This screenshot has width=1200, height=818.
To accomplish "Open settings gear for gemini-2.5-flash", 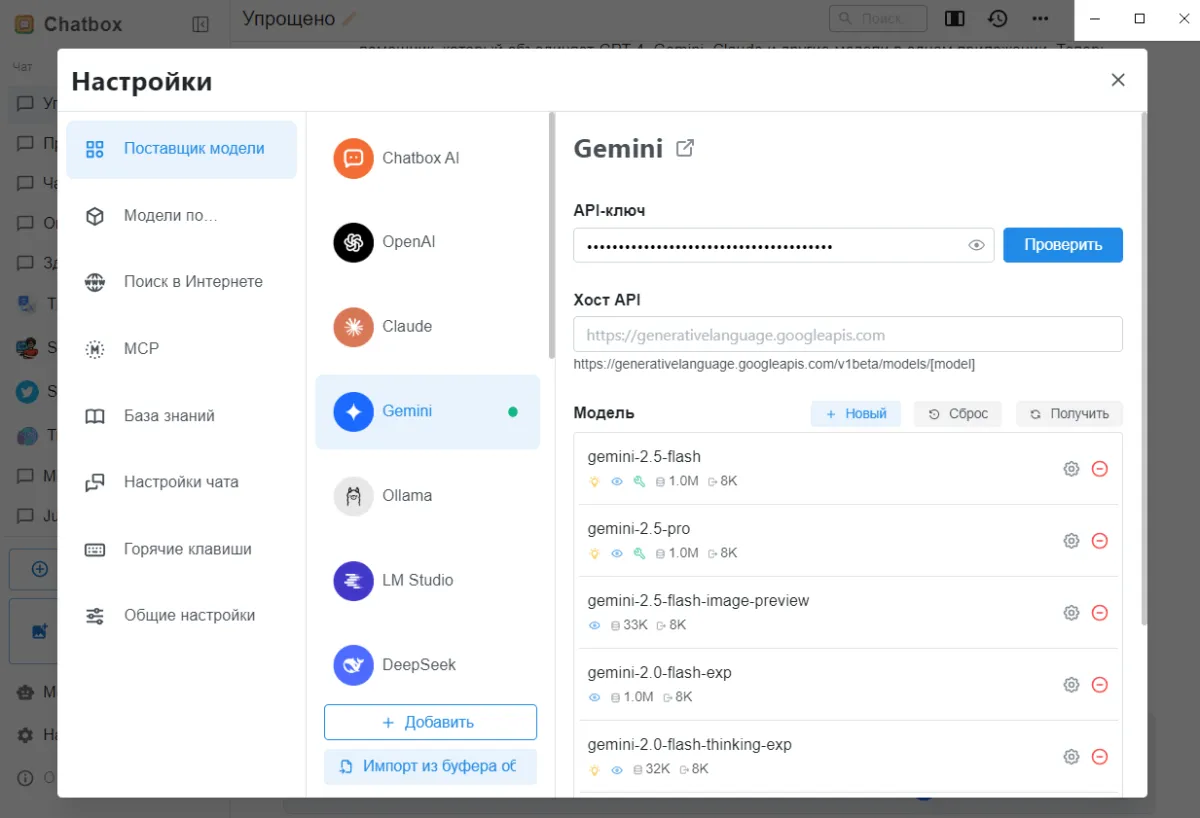I will tap(1071, 469).
